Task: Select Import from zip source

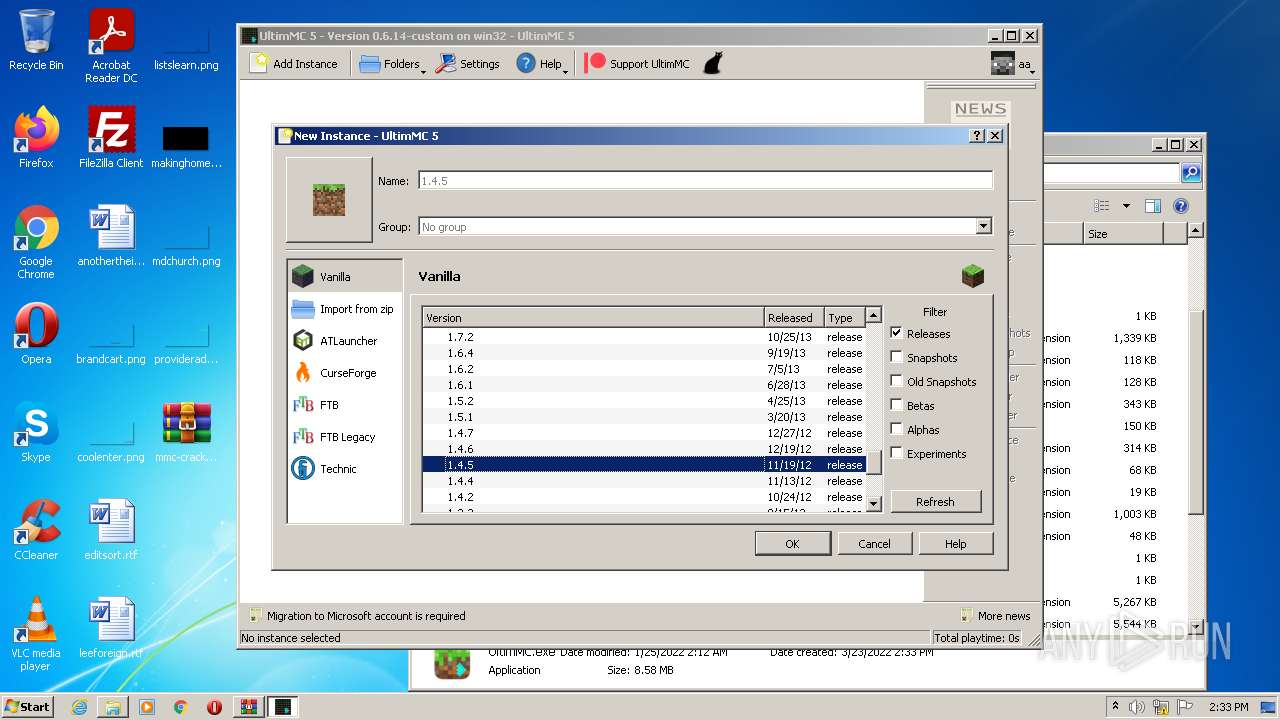Action: [345, 309]
